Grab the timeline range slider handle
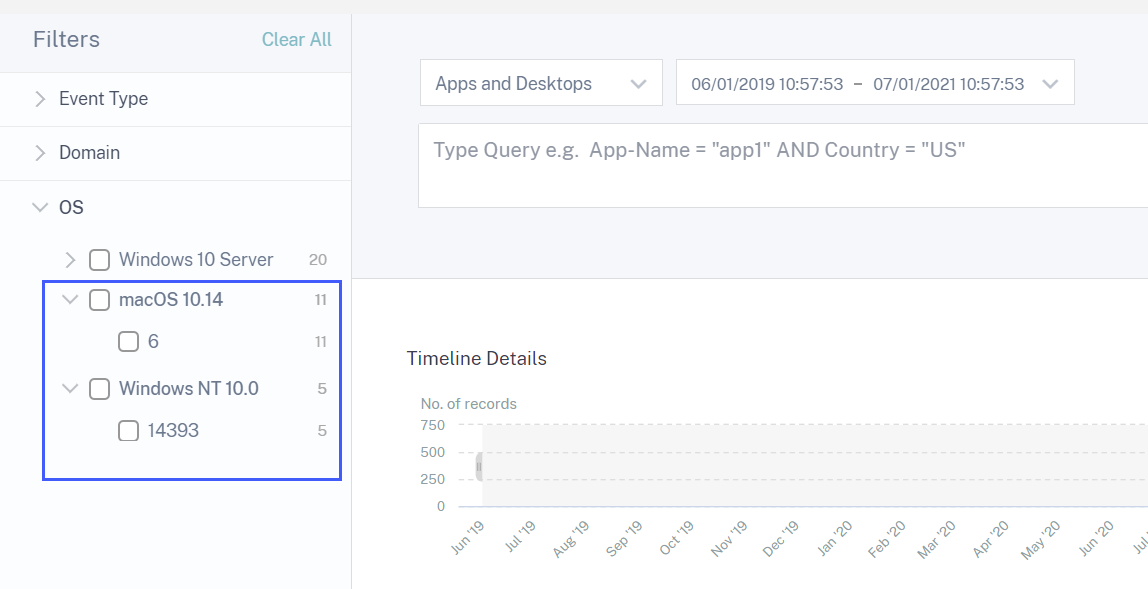Viewport: 1148px width, 589px height. pos(479,467)
